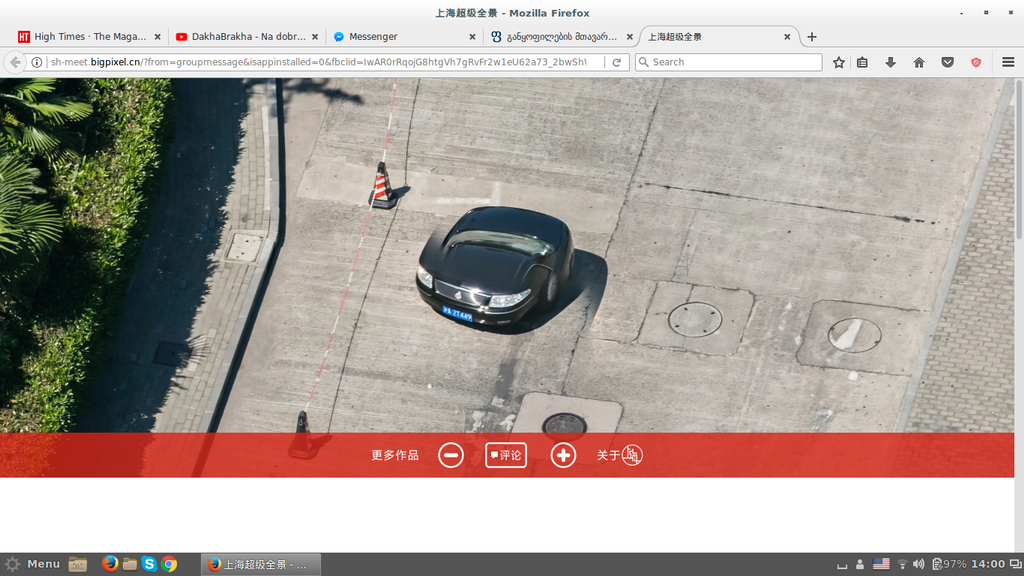Save page to Pocket
This screenshot has height=576, width=1024.
click(947, 62)
